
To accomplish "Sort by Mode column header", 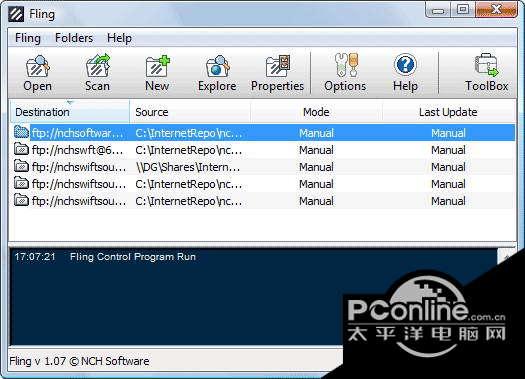I will coord(316,112).
